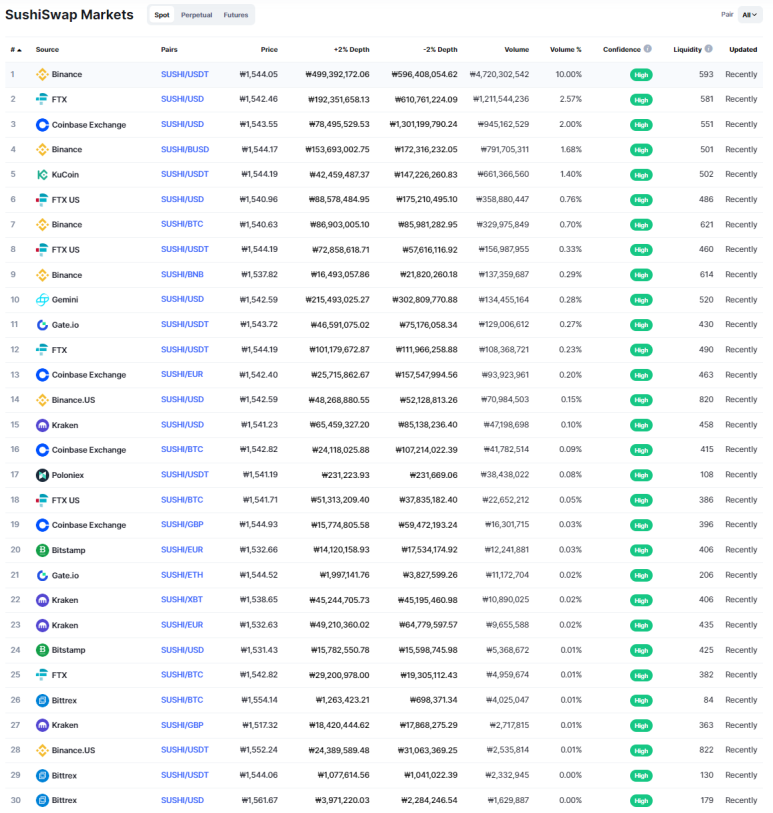This screenshot has width=773, height=813.
Task: Switch to the Perpetual tab
Action: tap(196, 15)
